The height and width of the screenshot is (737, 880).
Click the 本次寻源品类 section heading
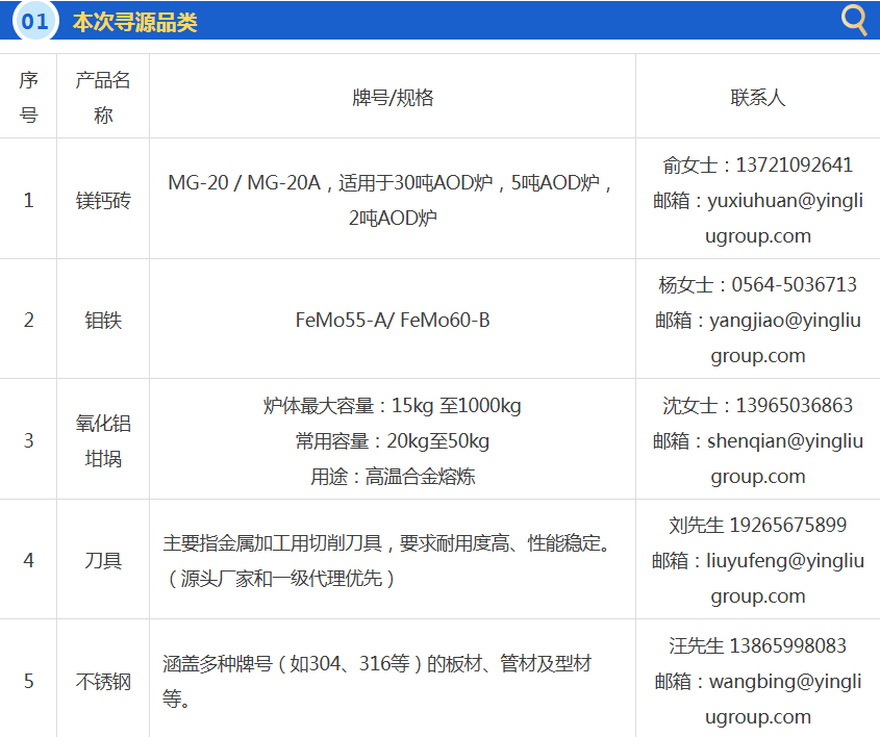134,22
